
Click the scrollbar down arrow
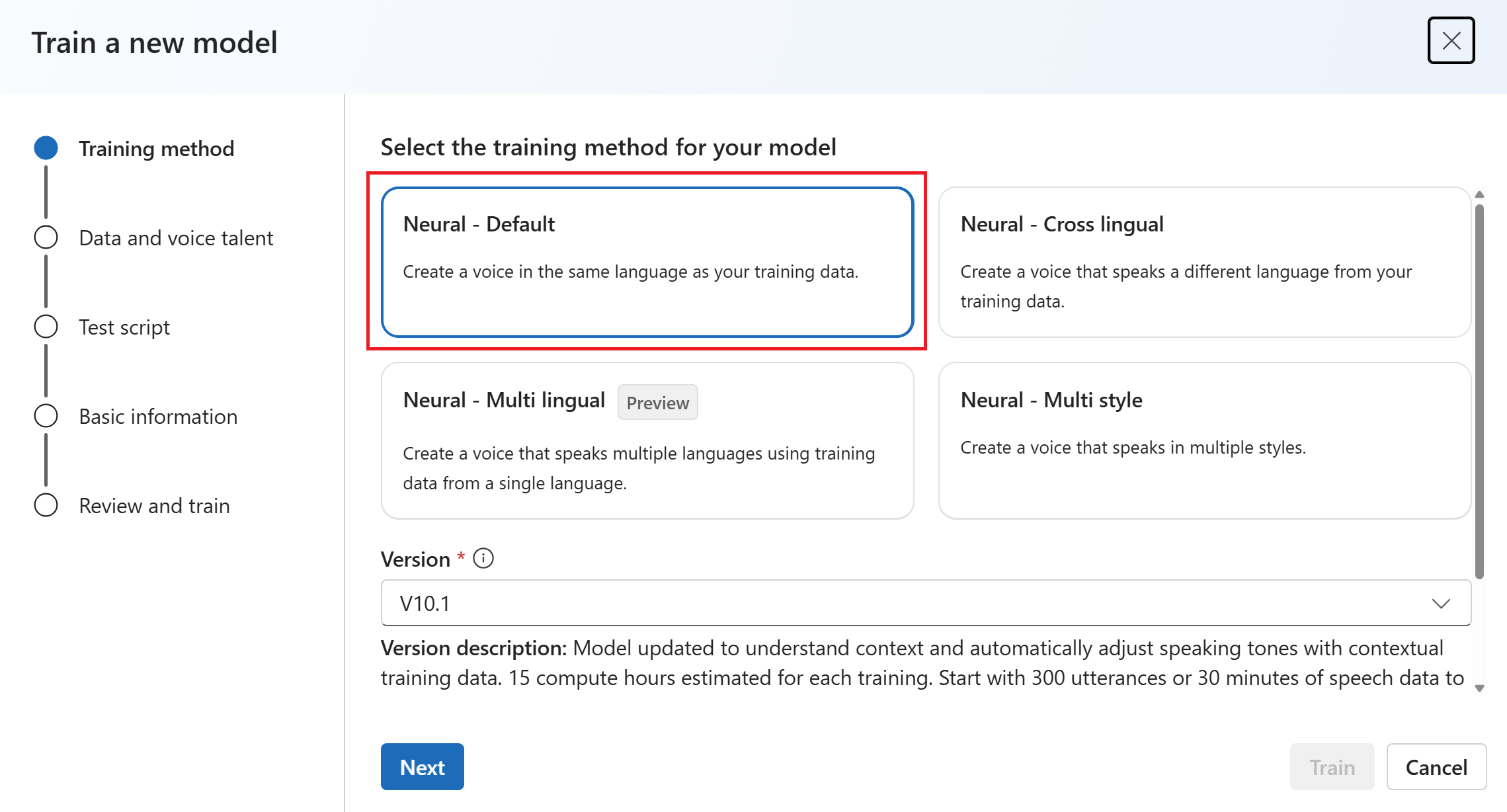coord(1480,688)
